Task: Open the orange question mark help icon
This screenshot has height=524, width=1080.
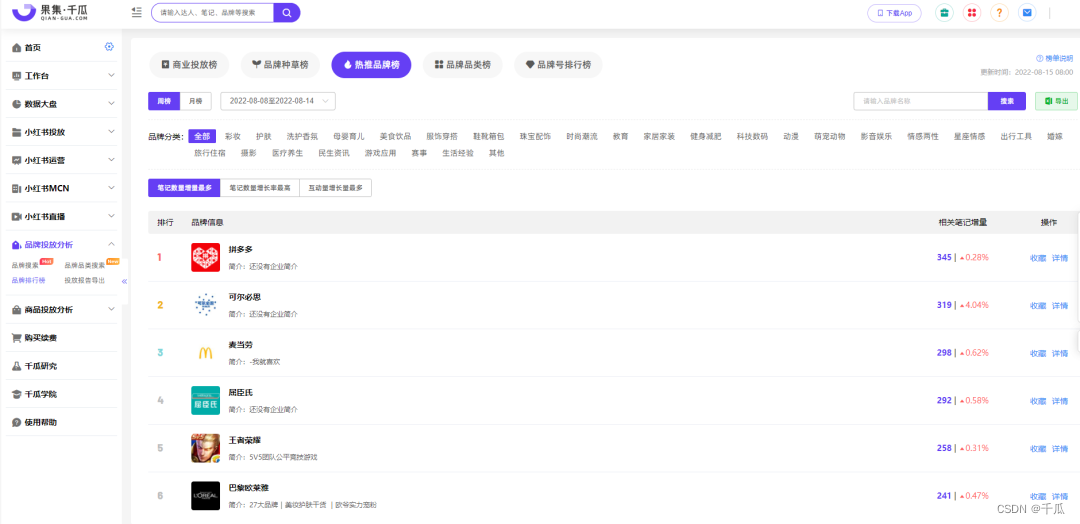Action: pyautogui.click(x=999, y=12)
